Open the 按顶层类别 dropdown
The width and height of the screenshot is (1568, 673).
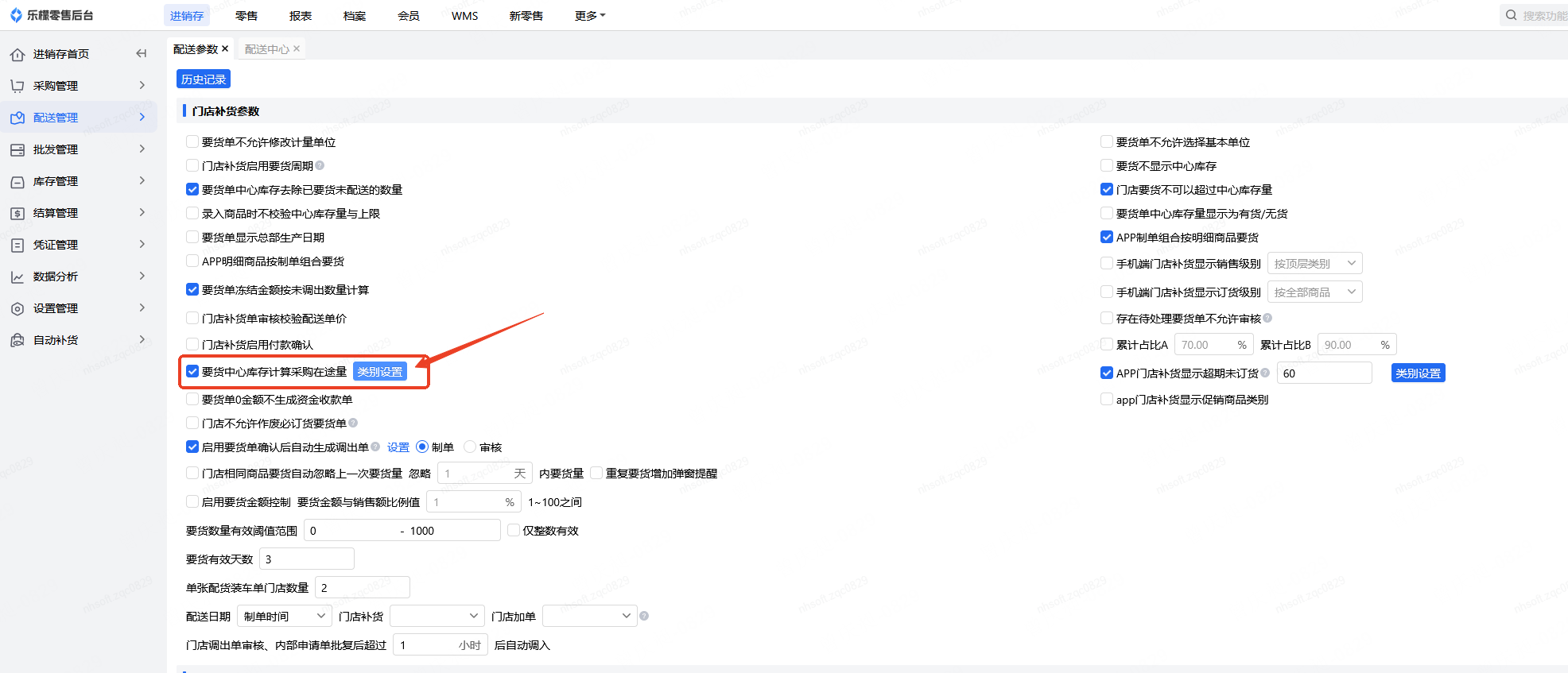tap(1314, 263)
